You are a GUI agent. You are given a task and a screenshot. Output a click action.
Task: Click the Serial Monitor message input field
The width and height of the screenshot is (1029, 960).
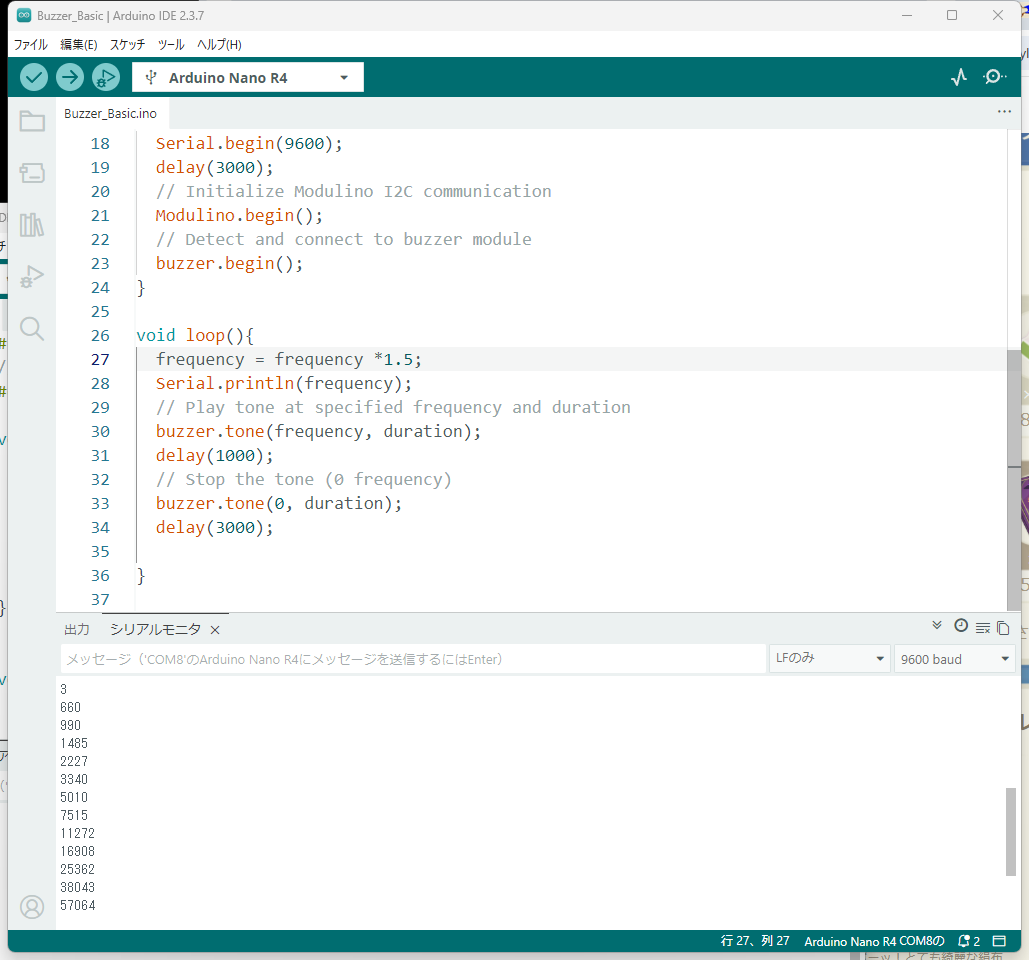coord(412,659)
